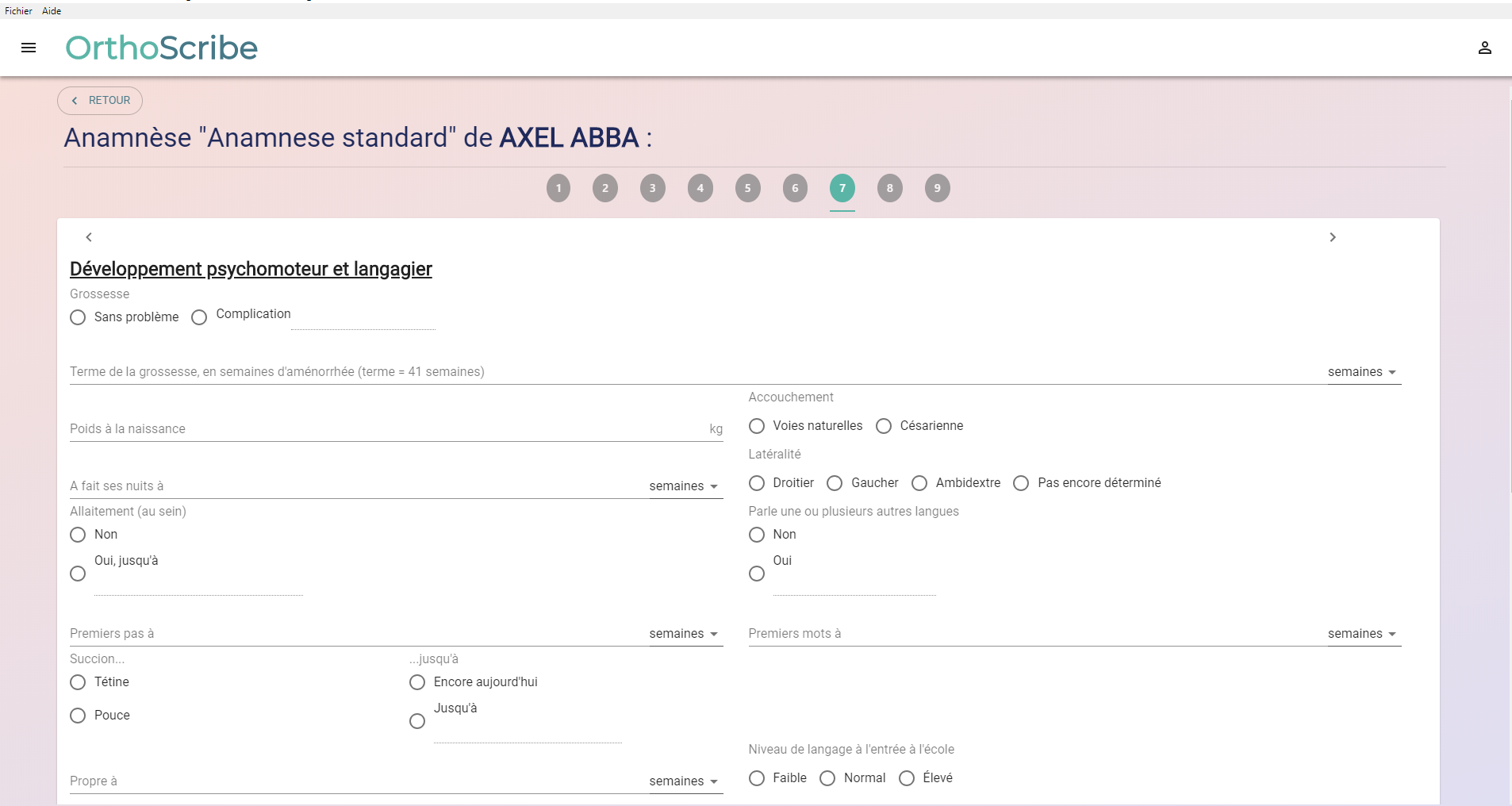
Task: Select the Césarienne radio option
Action: pos(884,426)
